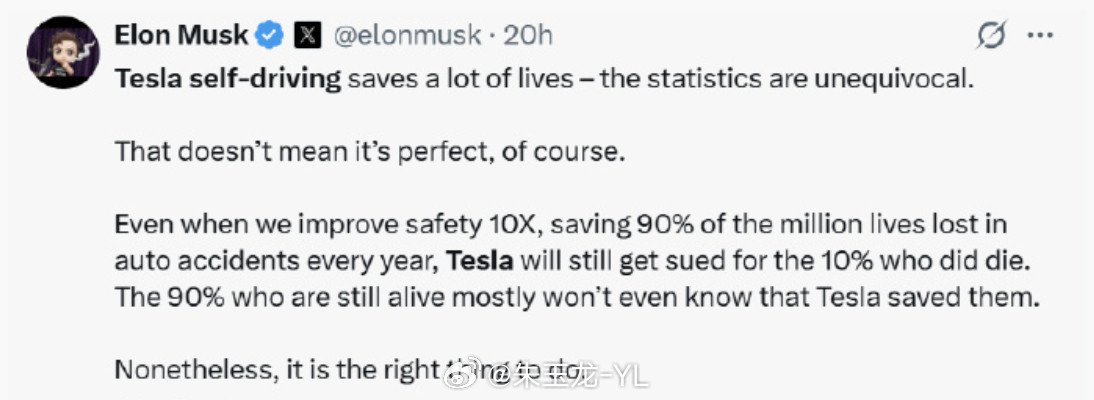Click the bold "Tesla self-driving" text
The height and width of the screenshot is (400, 1094).
(x=228, y=79)
